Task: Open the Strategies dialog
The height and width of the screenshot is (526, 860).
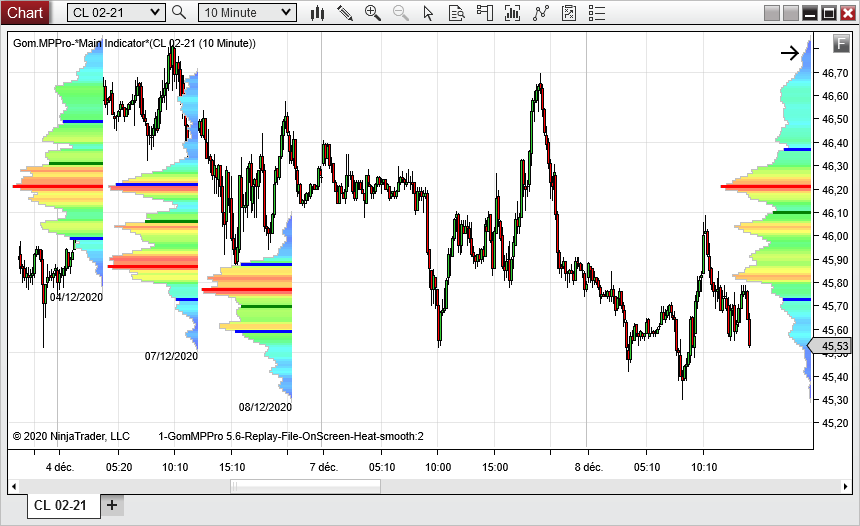Action: click(569, 13)
